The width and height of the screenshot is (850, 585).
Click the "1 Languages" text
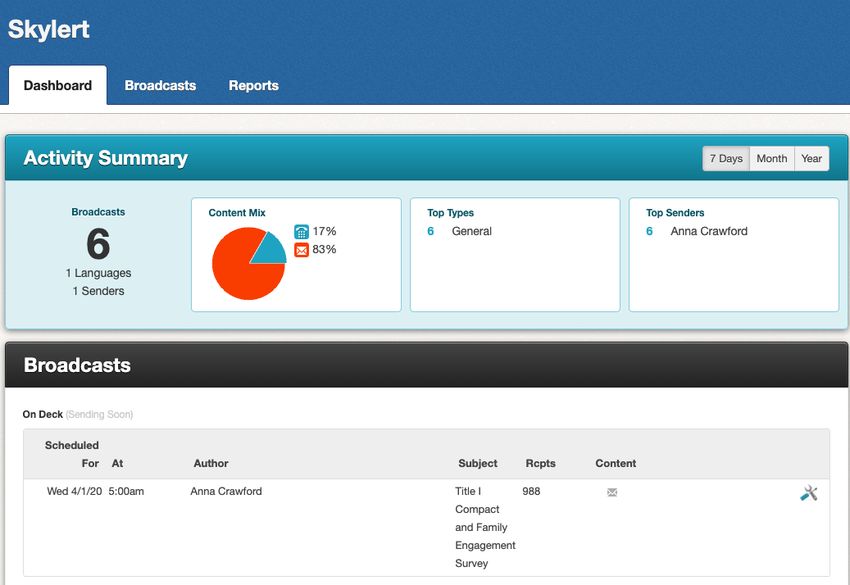98,273
